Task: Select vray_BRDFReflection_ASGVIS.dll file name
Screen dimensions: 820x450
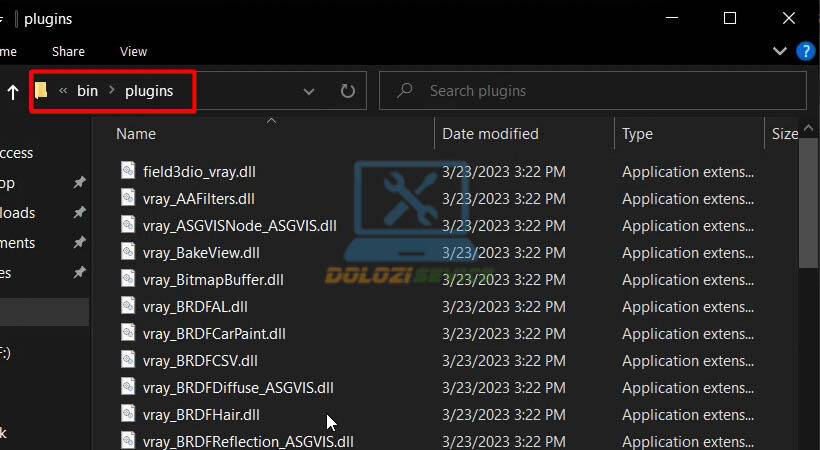Action: click(248, 442)
